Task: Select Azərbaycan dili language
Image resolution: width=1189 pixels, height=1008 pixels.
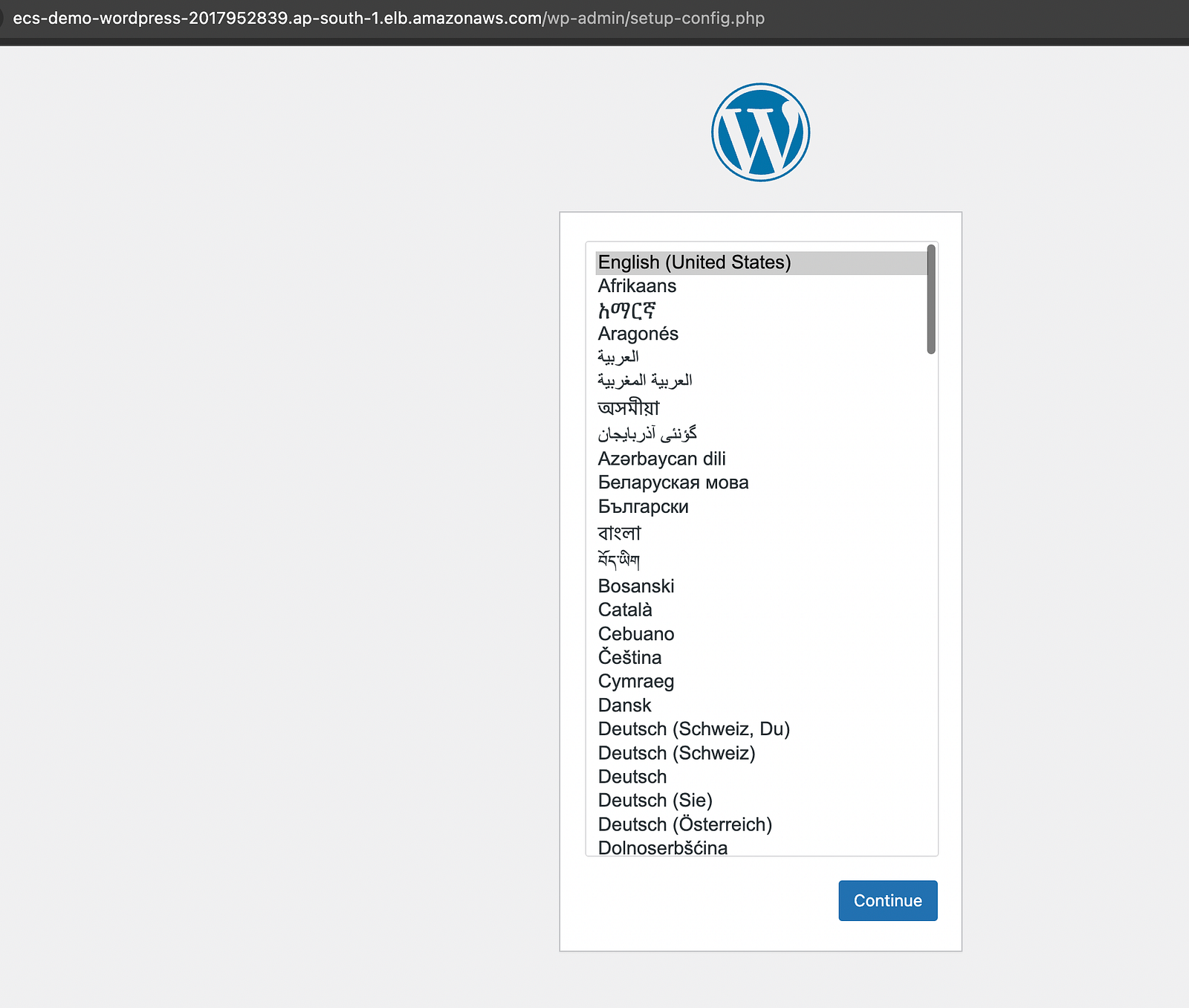Action: [x=761, y=459]
